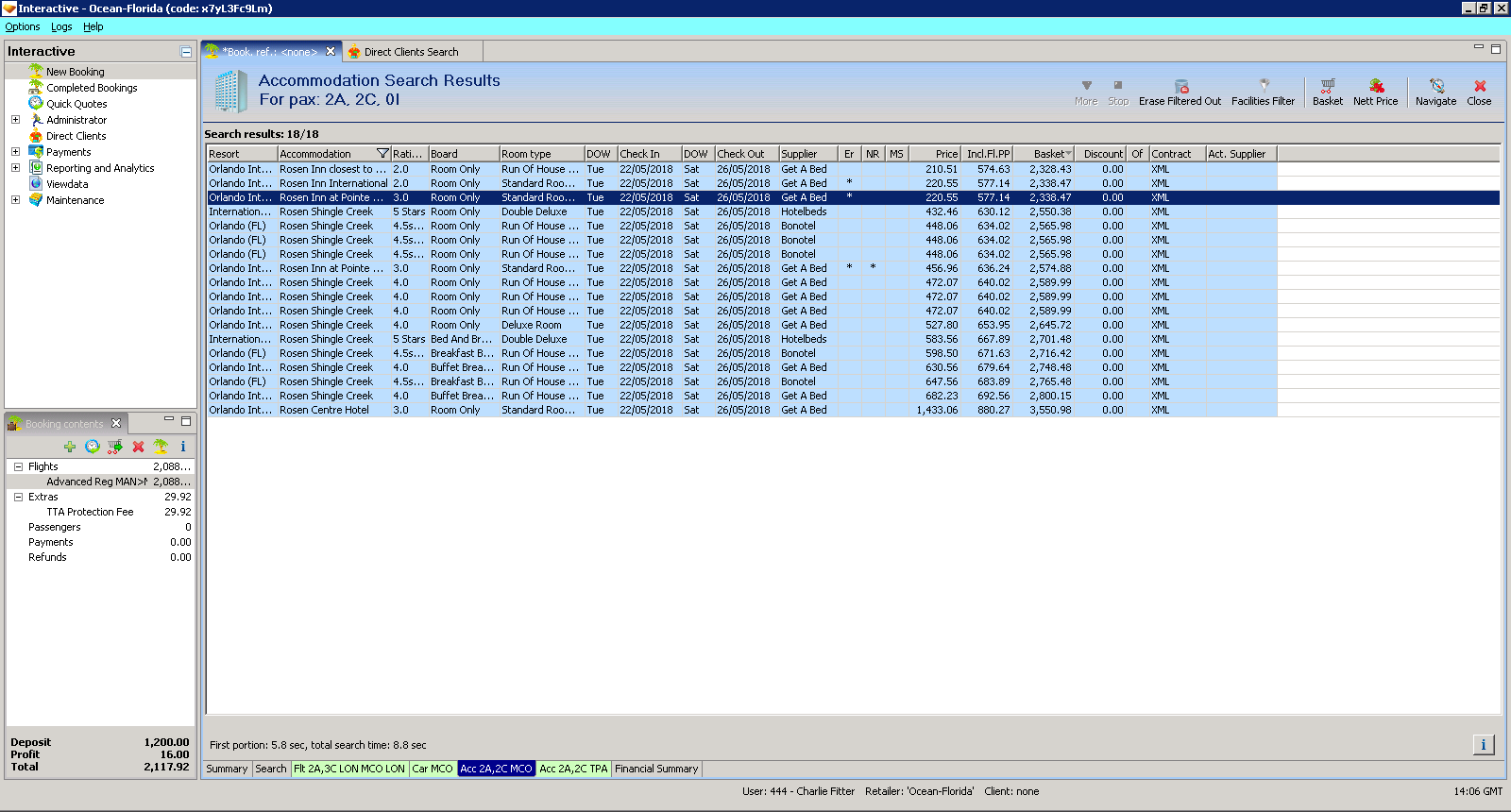1511x812 pixels.
Task: Click the Accommodation column filter funnel
Action: (x=382, y=154)
